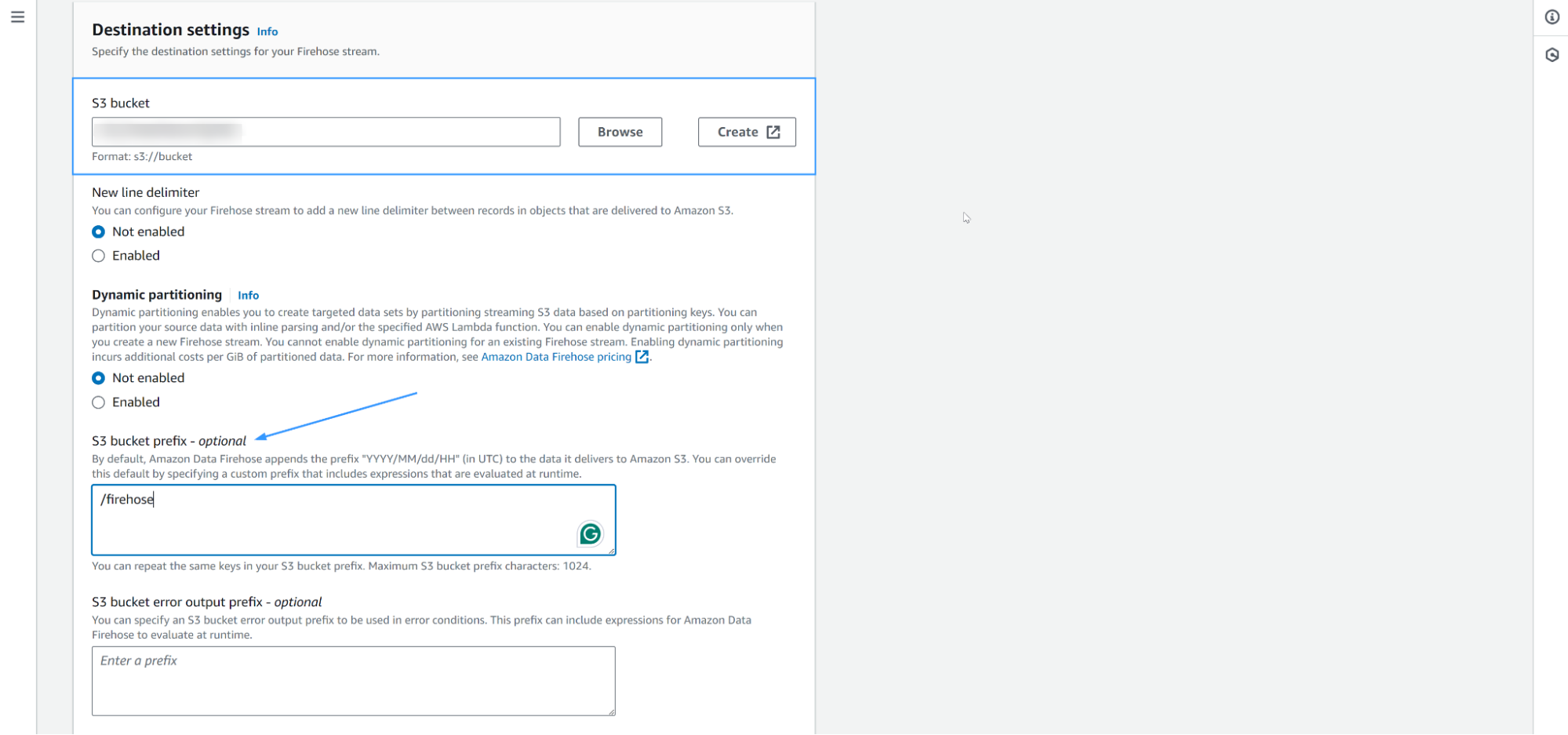Select Info next to Destination settings heading

point(267,31)
